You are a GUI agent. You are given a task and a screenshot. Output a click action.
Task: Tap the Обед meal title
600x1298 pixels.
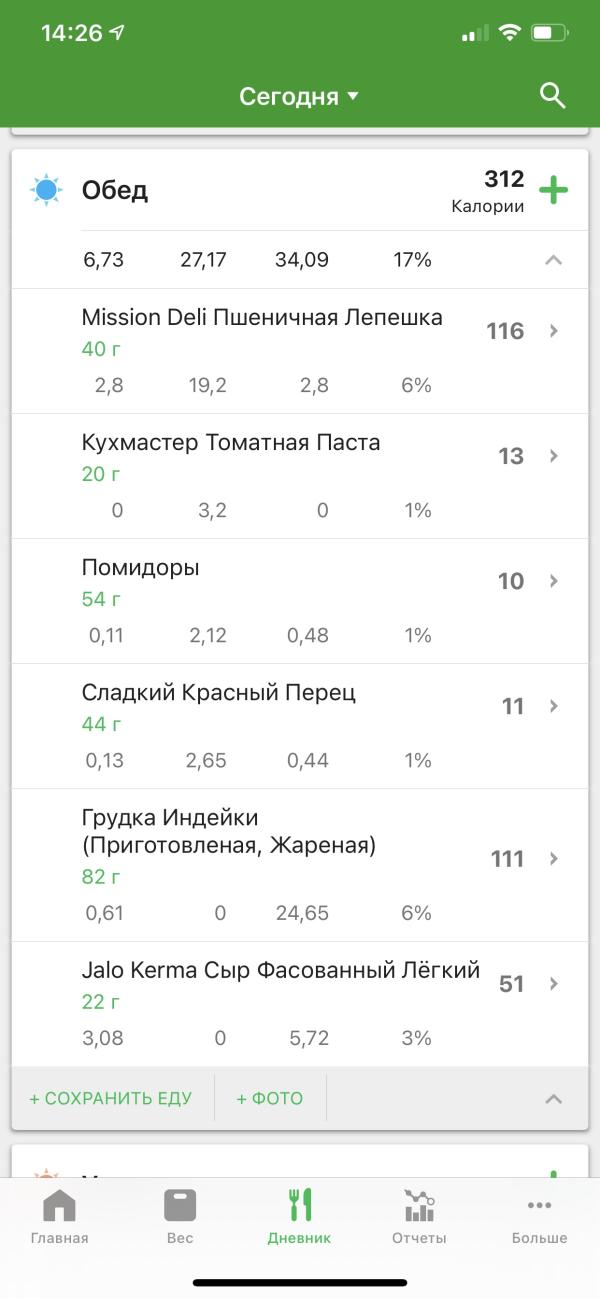pos(115,190)
